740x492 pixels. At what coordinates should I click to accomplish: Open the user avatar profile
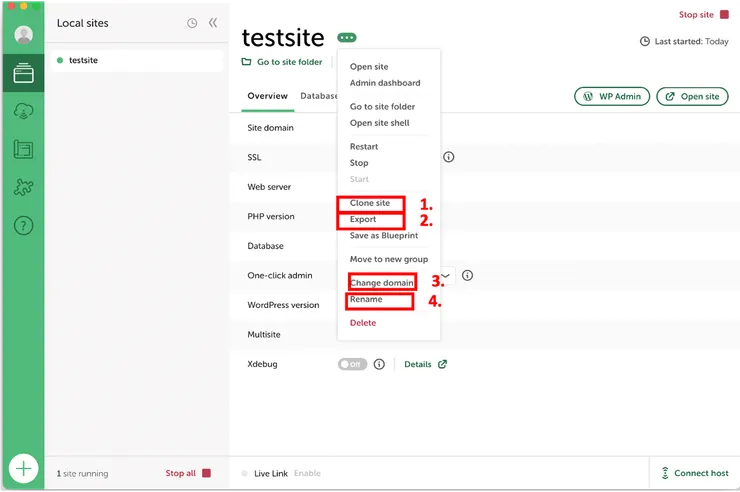23,34
